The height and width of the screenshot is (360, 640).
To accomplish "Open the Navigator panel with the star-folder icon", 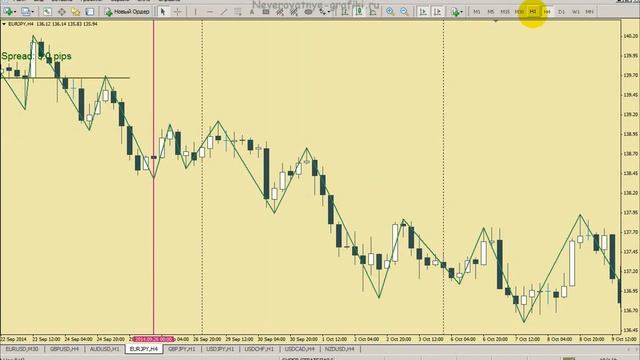I will point(76,12).
